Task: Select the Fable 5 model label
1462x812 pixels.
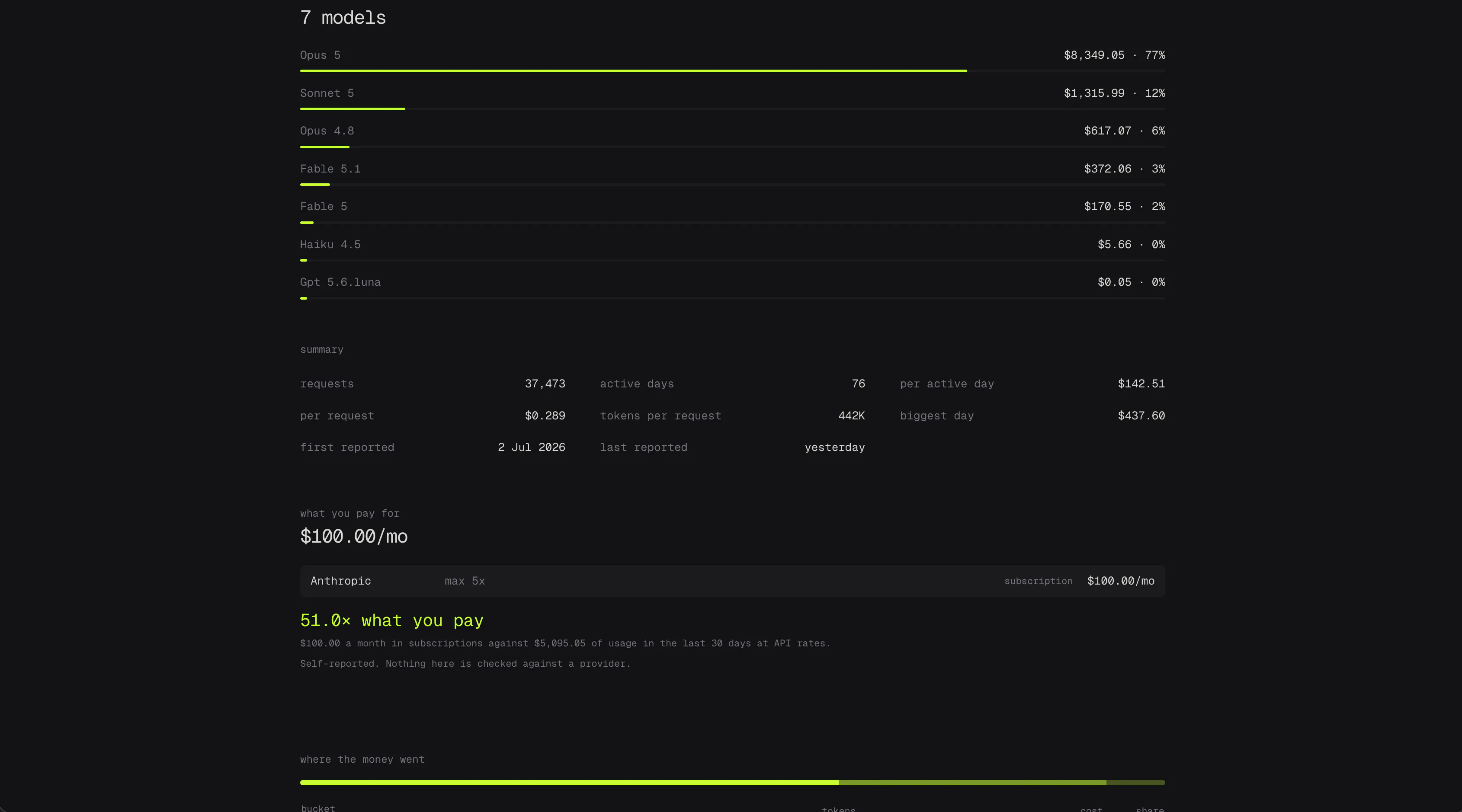Action: [x=324, y=207]
